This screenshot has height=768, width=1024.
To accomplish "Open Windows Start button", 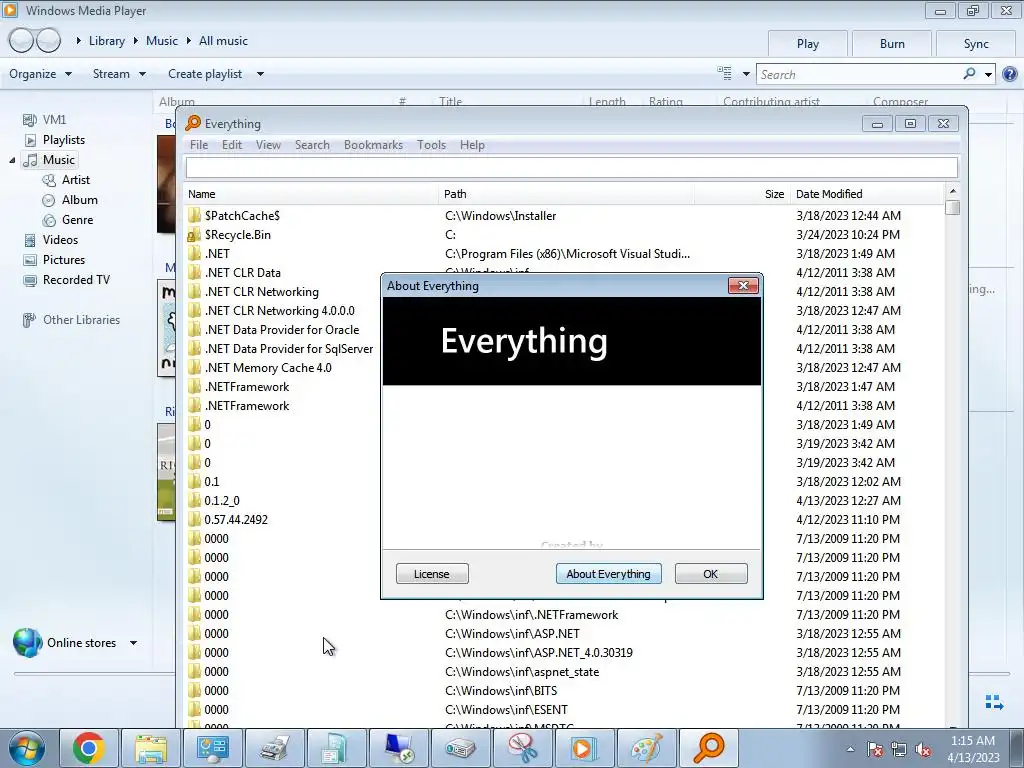I will tap(27, 748).
